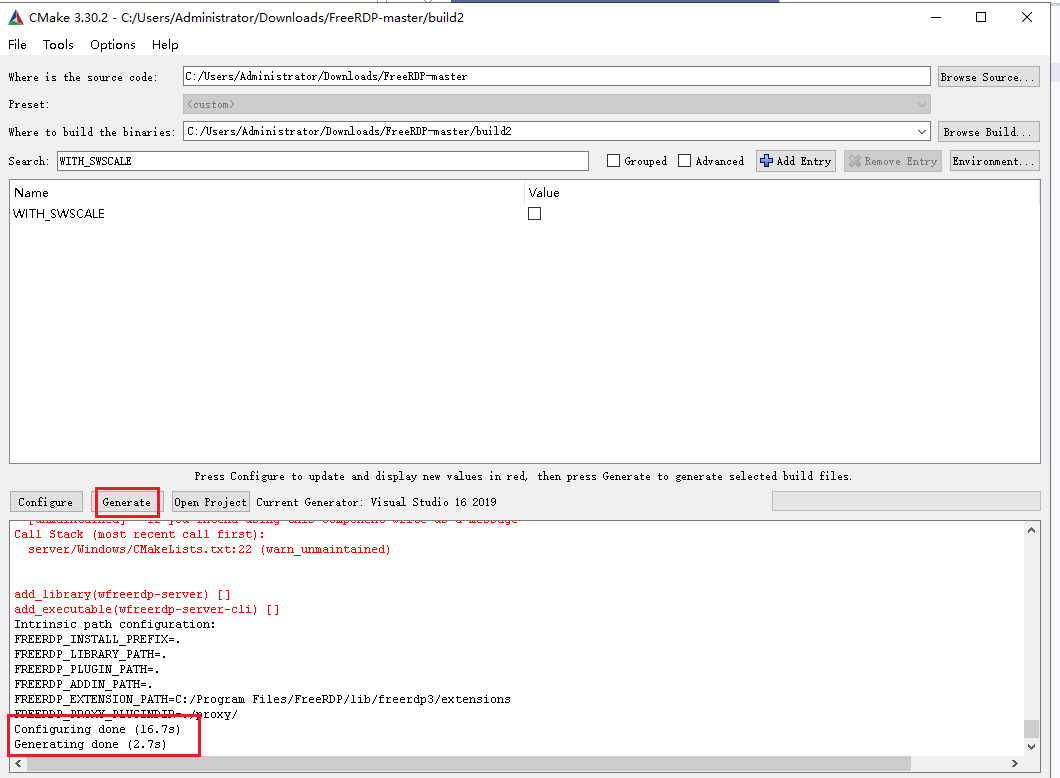Screen dimensions: 1060x778
Task: Click the Open Project button
Action: [210, 502]
